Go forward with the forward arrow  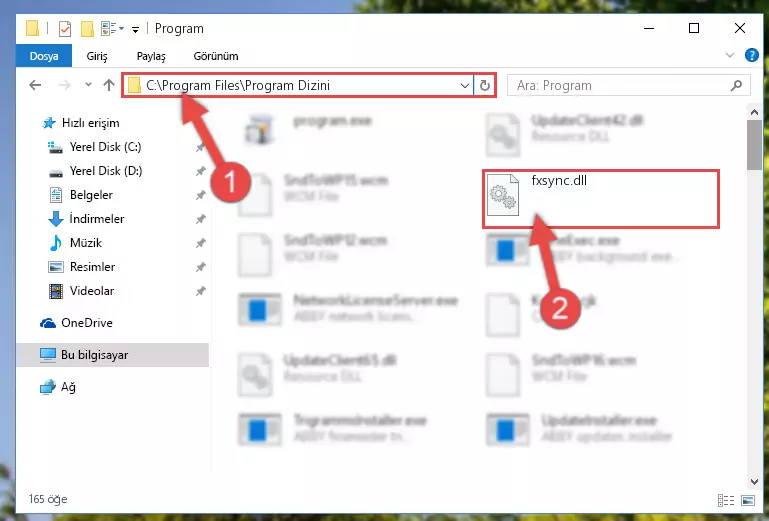coord(64,85)
